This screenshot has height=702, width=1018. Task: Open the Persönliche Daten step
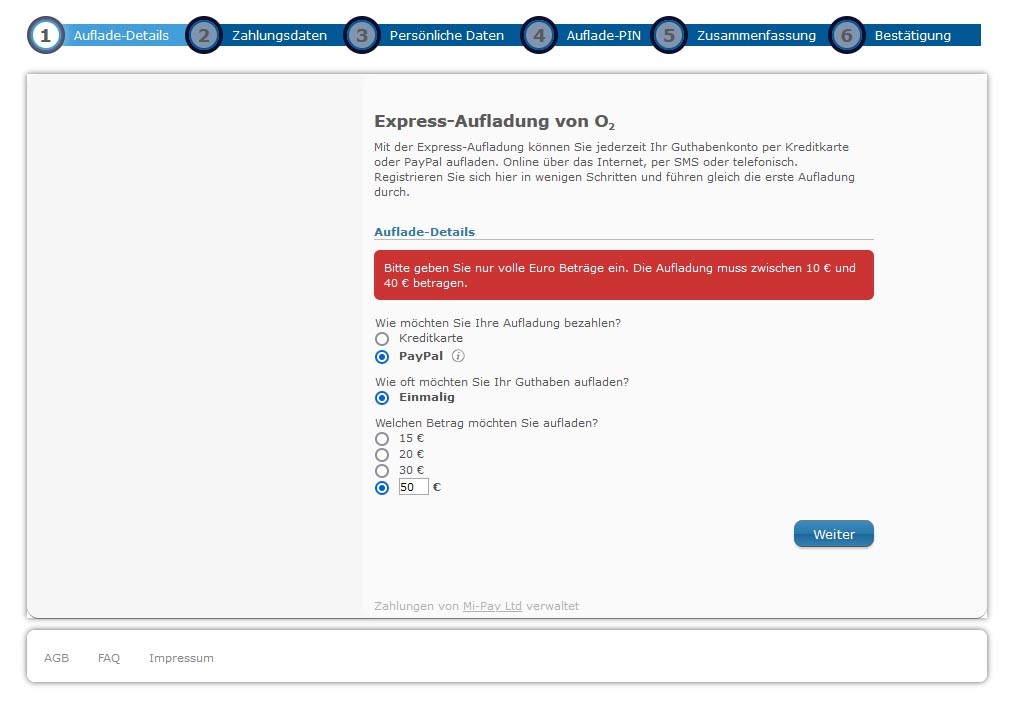(x=447, y=36)
